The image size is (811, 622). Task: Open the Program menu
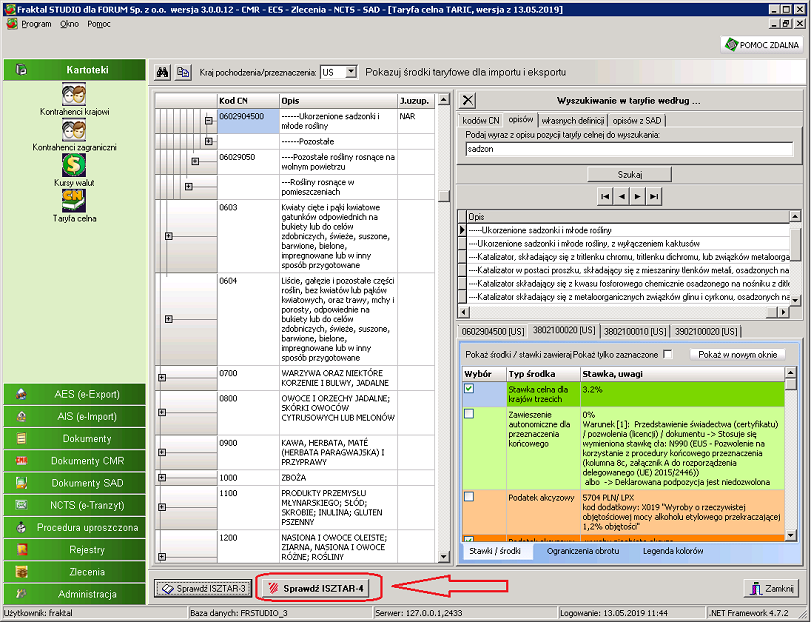[36, 24]
